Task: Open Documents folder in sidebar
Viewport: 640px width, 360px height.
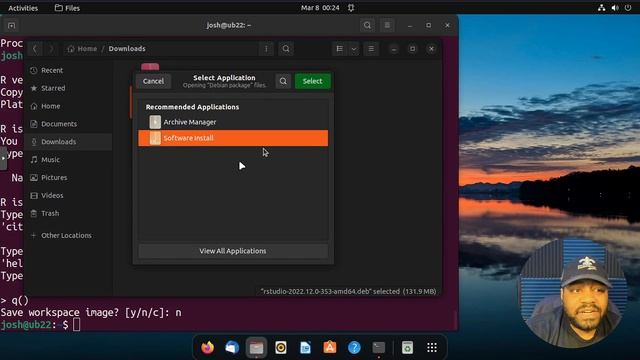Action: (x=68, y=124)
